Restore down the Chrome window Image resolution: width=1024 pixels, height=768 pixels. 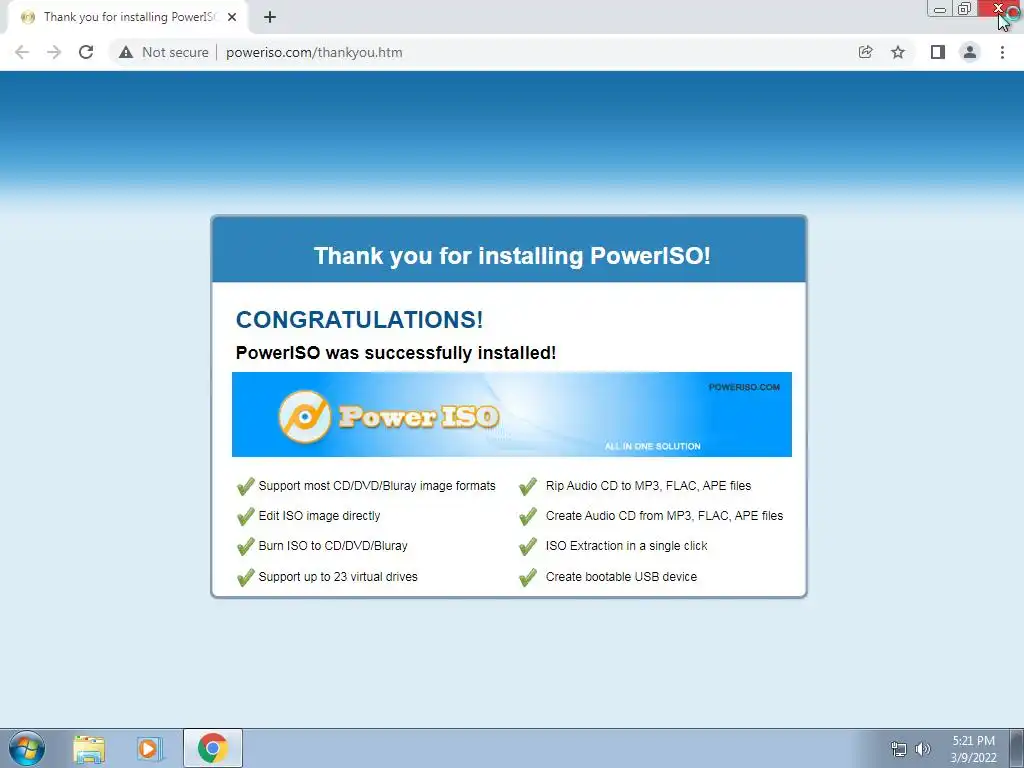coord(965,8)
